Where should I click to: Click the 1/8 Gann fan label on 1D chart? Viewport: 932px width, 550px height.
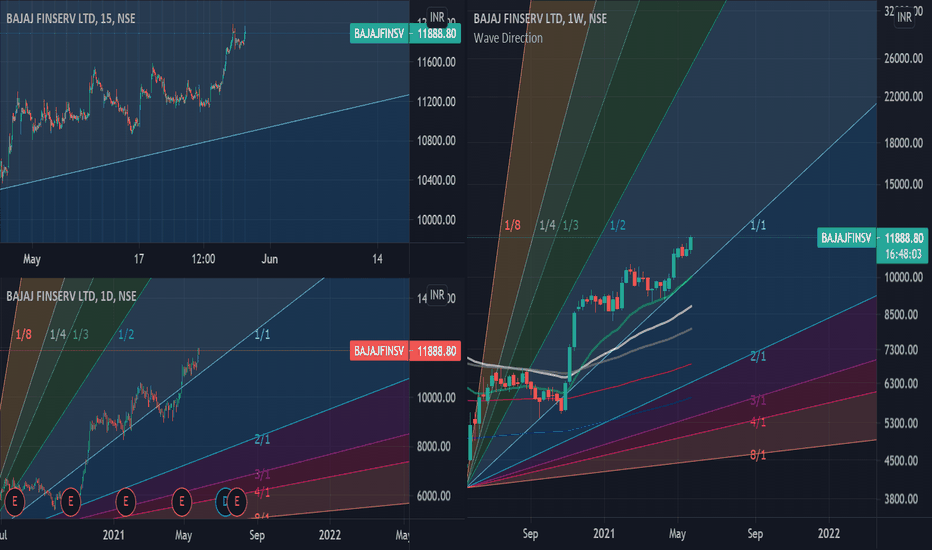(23, 335)
